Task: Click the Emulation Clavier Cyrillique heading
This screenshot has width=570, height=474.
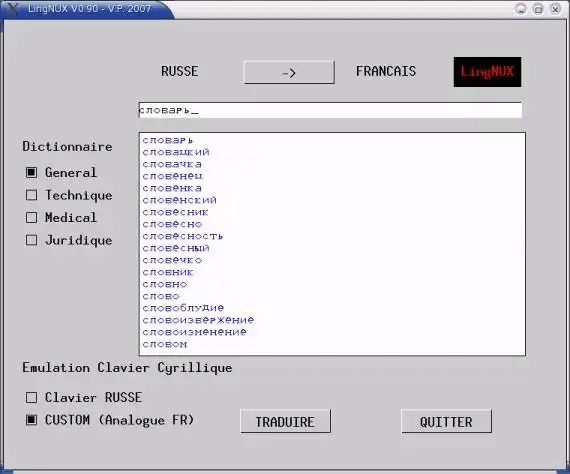Action: click(x=127, y=368)
